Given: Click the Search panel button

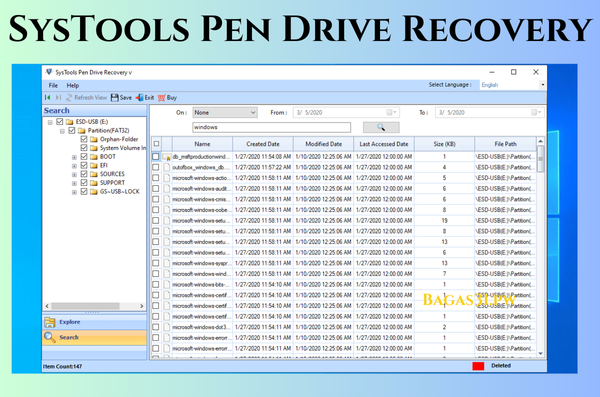Looking at the screenshot, I should click(x=95, y=337).
